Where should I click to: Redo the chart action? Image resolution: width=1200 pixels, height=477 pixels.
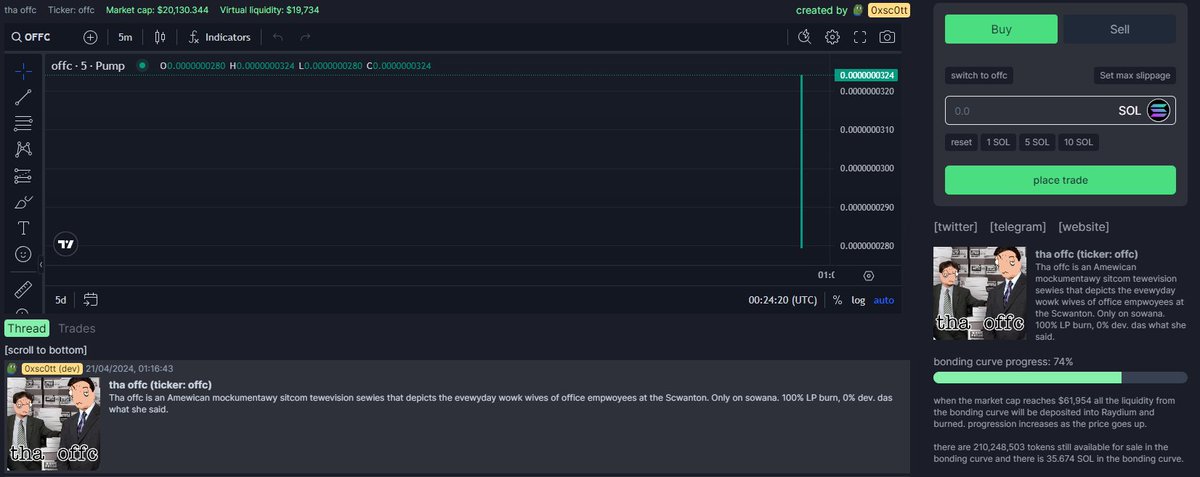point(305,37)
